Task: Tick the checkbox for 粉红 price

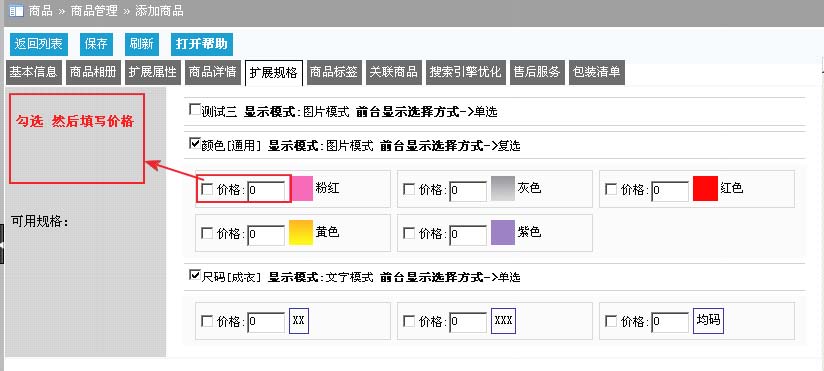Action: click(208, 189)
